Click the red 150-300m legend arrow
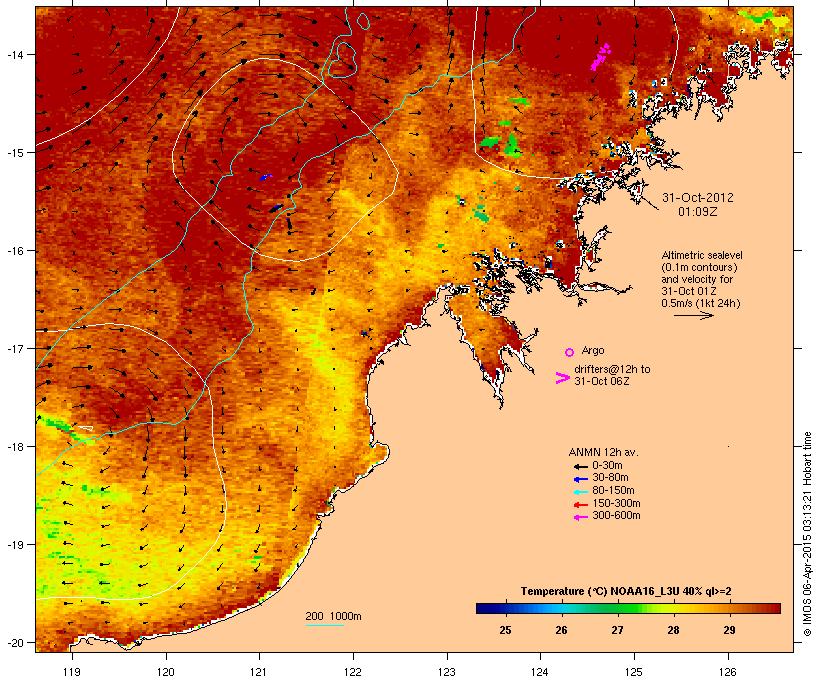 pos(580,505)
